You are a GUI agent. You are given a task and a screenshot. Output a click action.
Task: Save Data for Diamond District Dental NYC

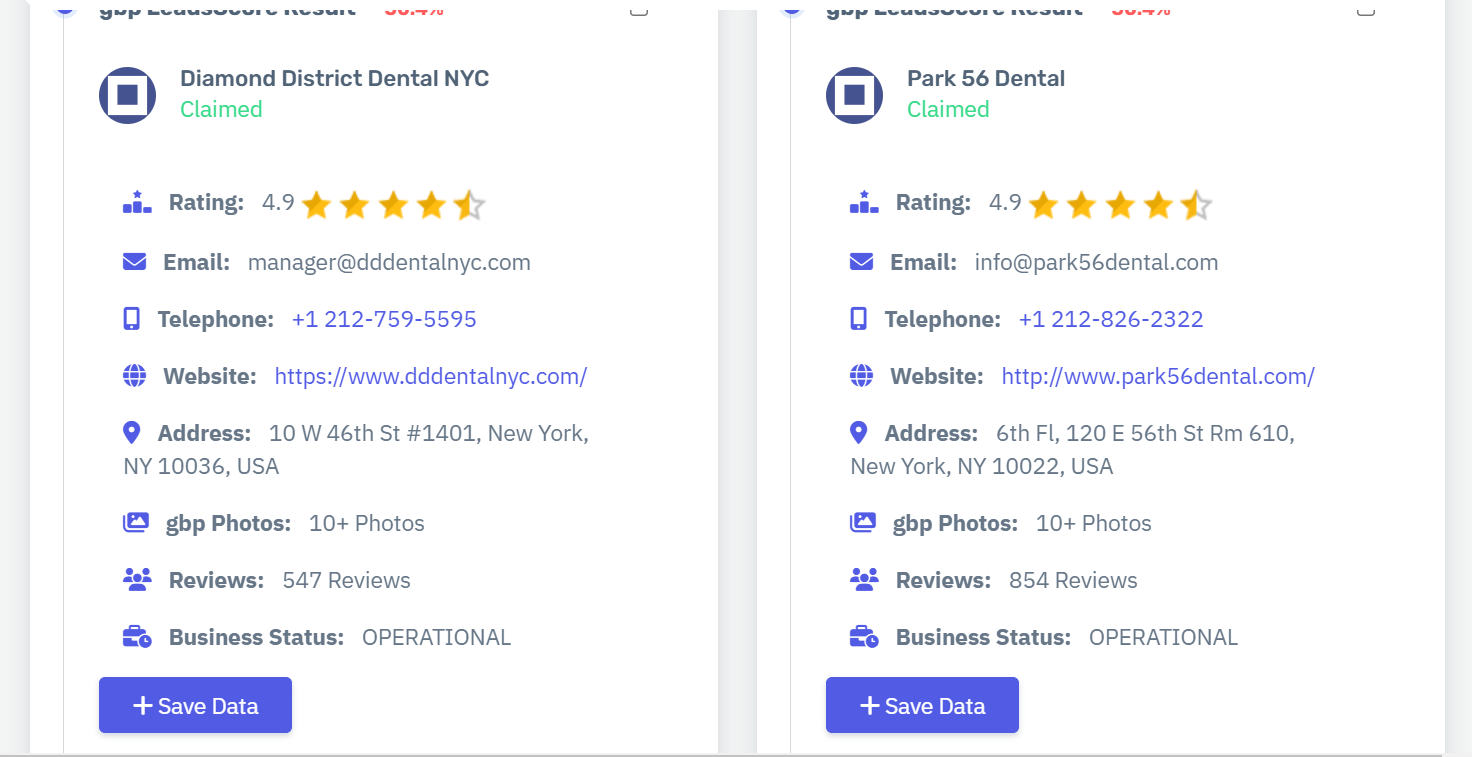coord(195,705)
